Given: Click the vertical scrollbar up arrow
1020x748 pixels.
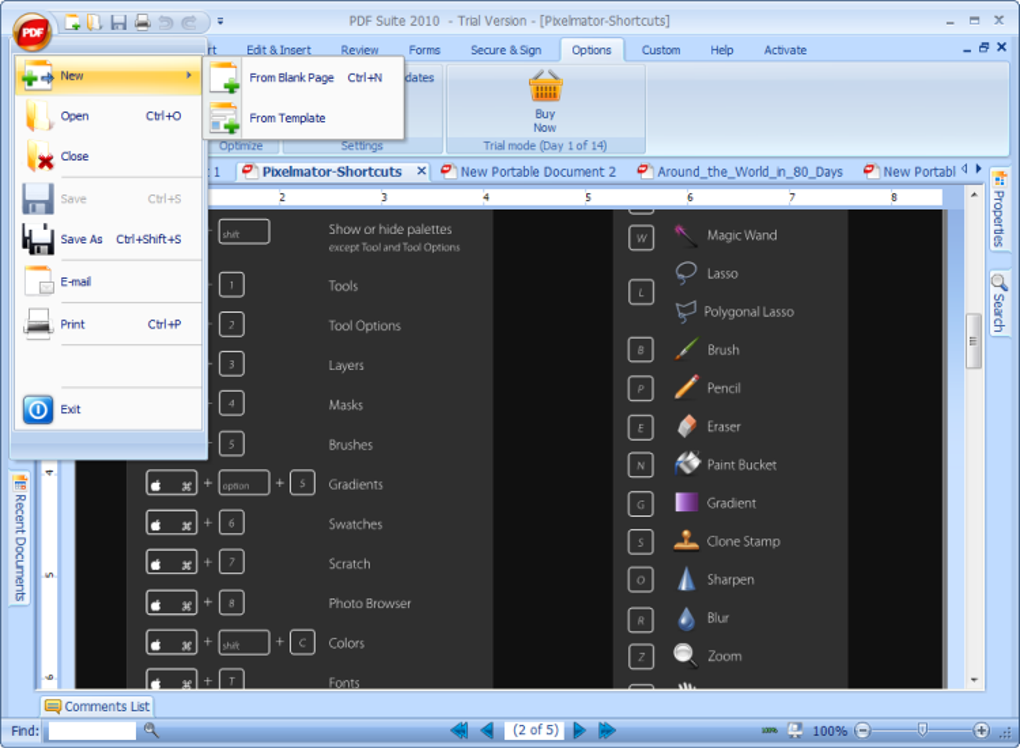Looking at the screenshot, I should click(974, 194).
